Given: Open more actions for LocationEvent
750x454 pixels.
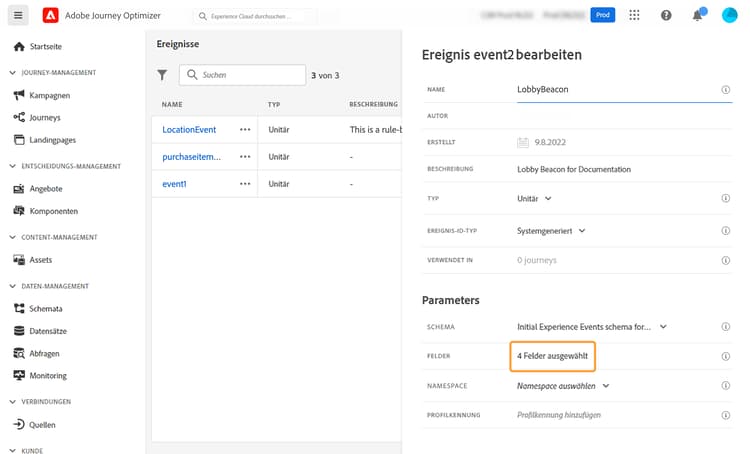Looking at the screenshot, I should [x=244, y=130].
